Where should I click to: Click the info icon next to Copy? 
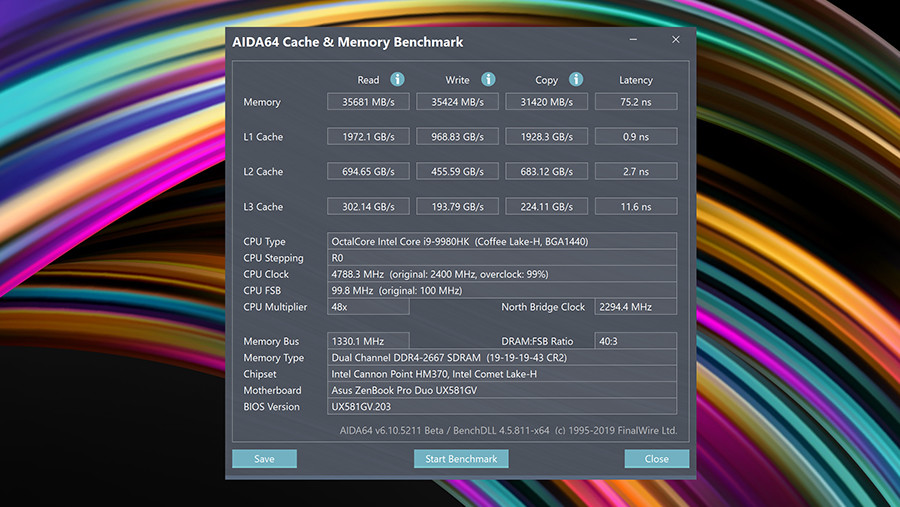pos(576,79)
